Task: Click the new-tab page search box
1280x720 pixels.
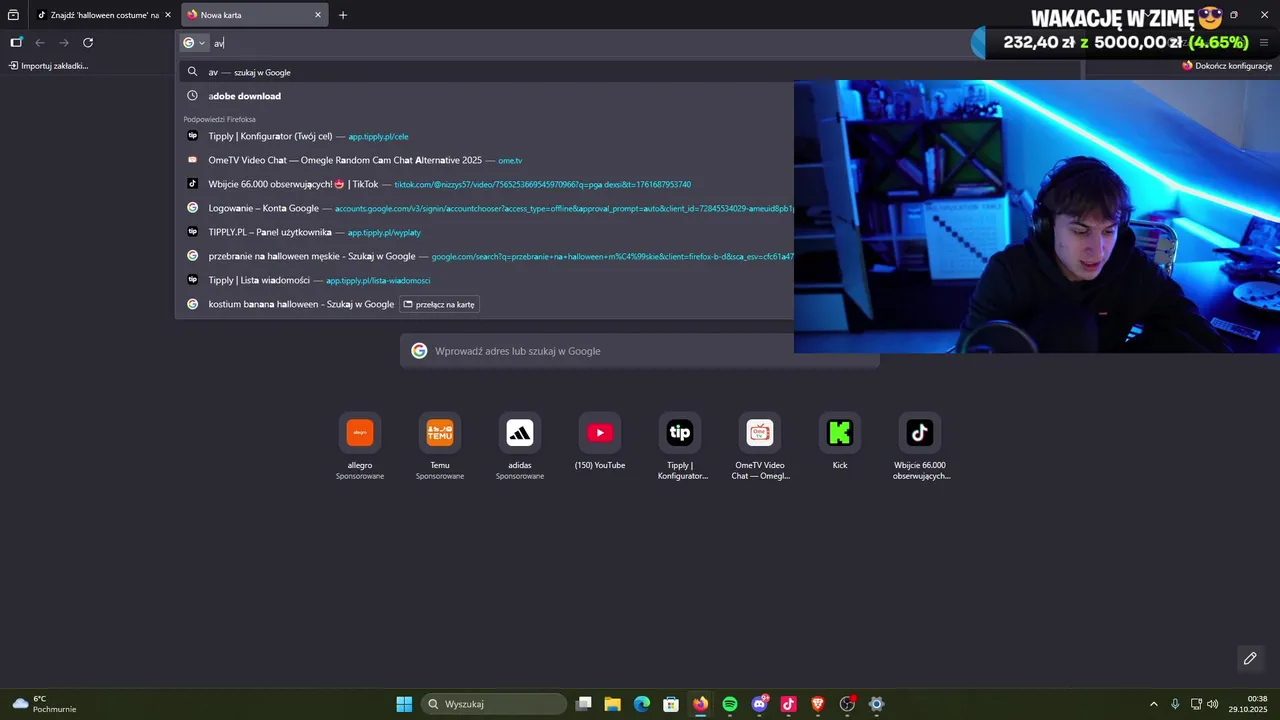Action: (x=640, y=351)
